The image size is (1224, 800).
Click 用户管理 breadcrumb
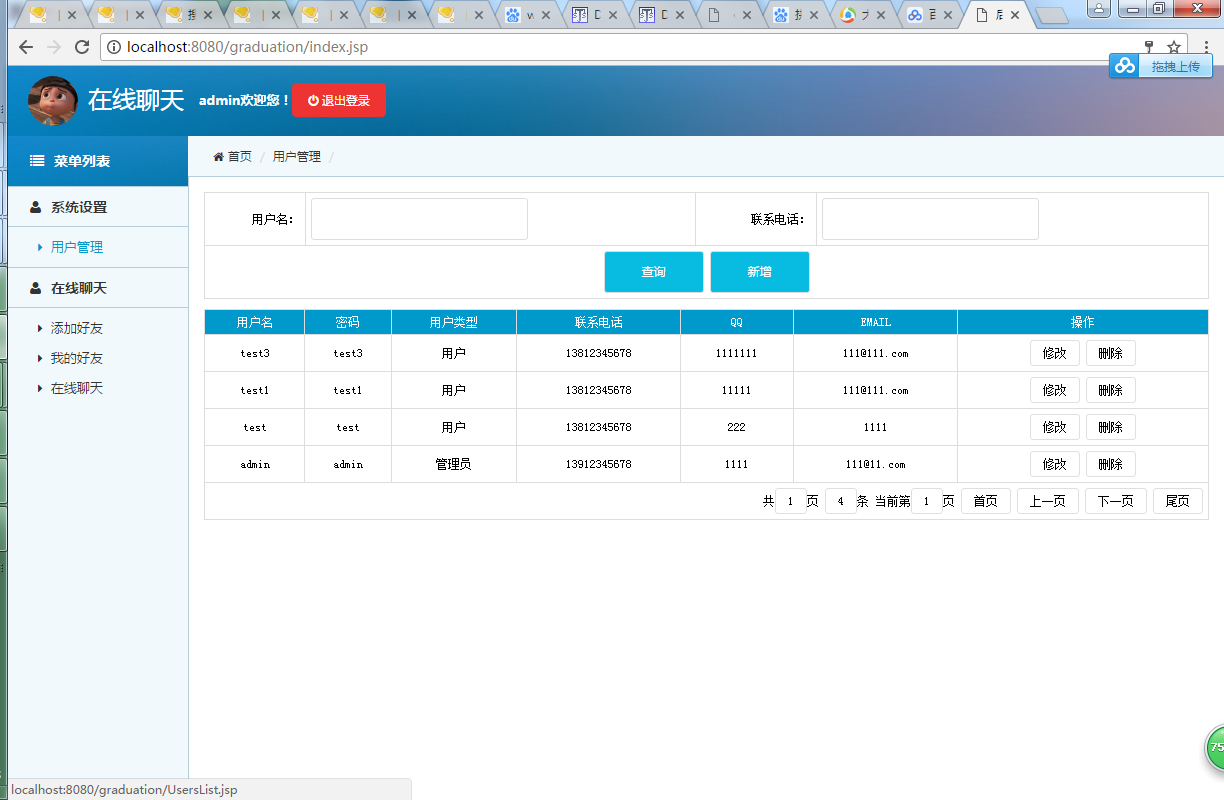[297, 157]
